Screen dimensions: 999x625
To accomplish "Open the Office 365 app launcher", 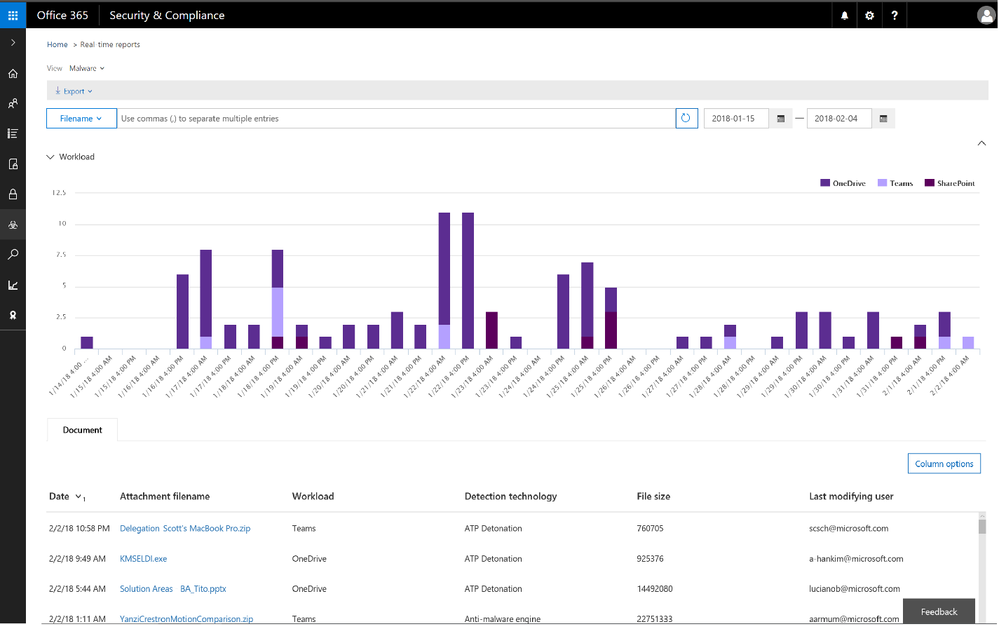I will 13,15.
